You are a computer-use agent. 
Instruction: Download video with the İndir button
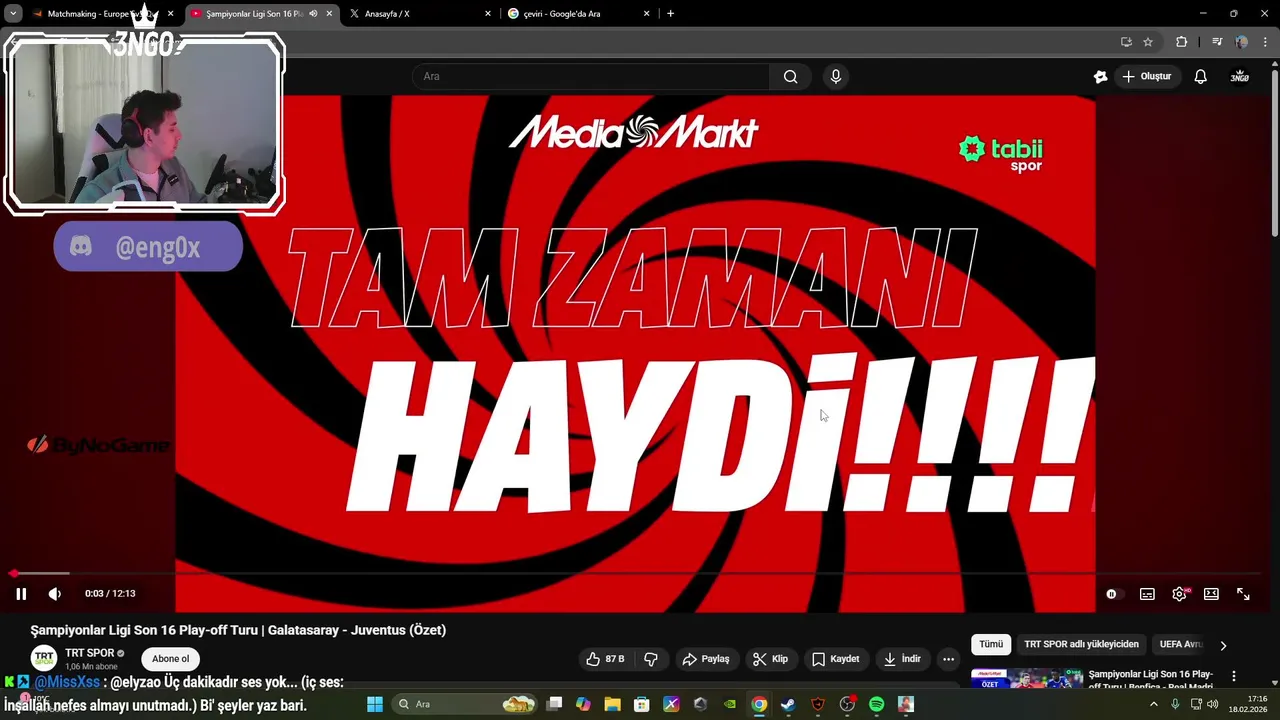coord(902,659)
